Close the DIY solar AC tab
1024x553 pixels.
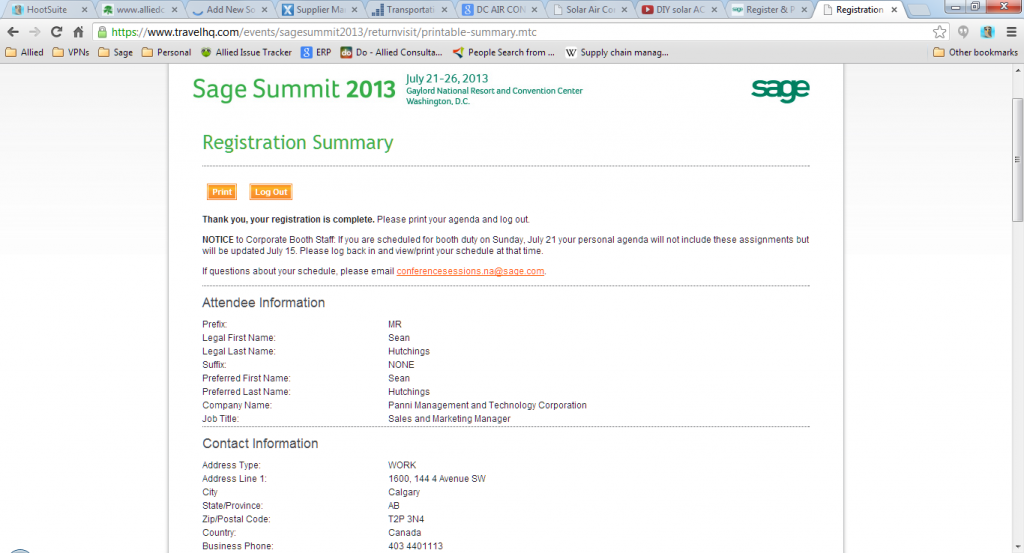[714, 10]
